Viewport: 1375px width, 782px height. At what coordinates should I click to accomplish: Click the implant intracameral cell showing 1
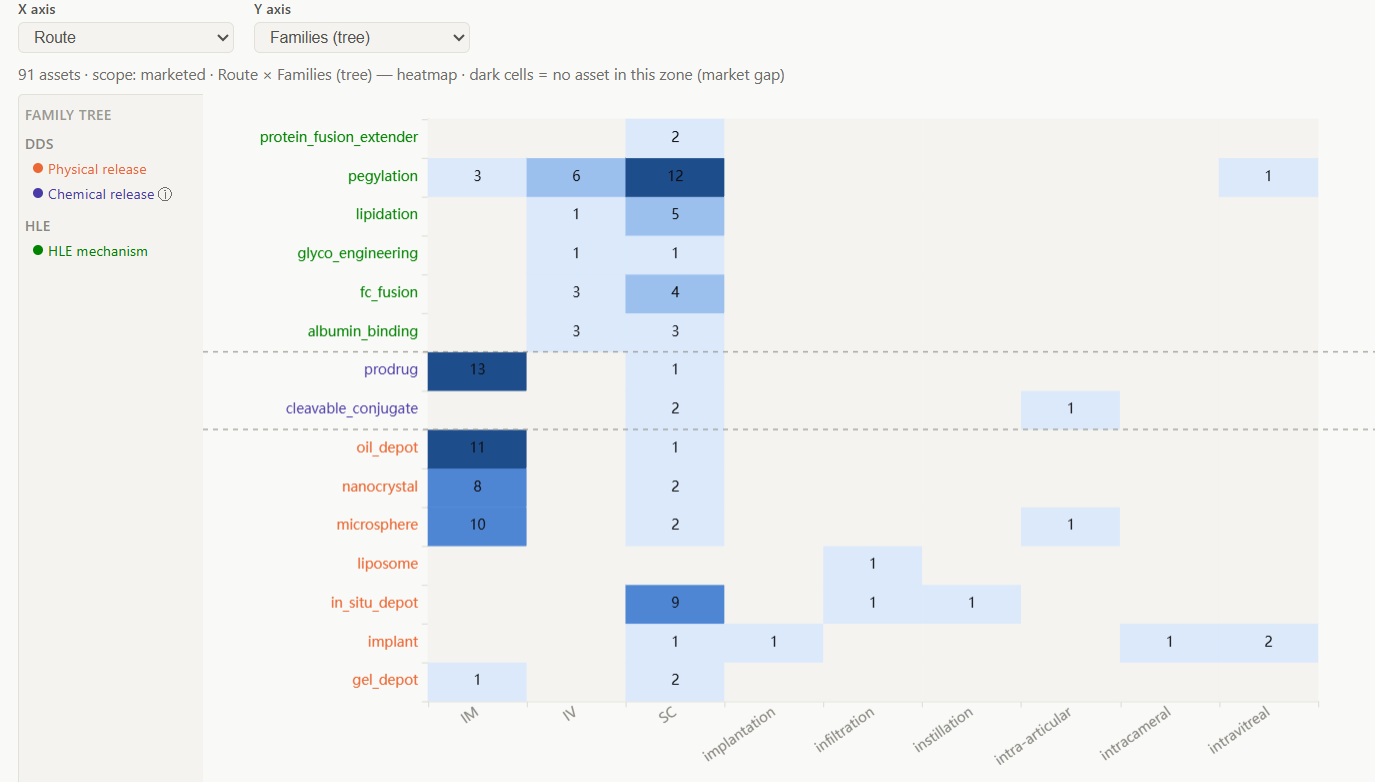click(1169, 643)
